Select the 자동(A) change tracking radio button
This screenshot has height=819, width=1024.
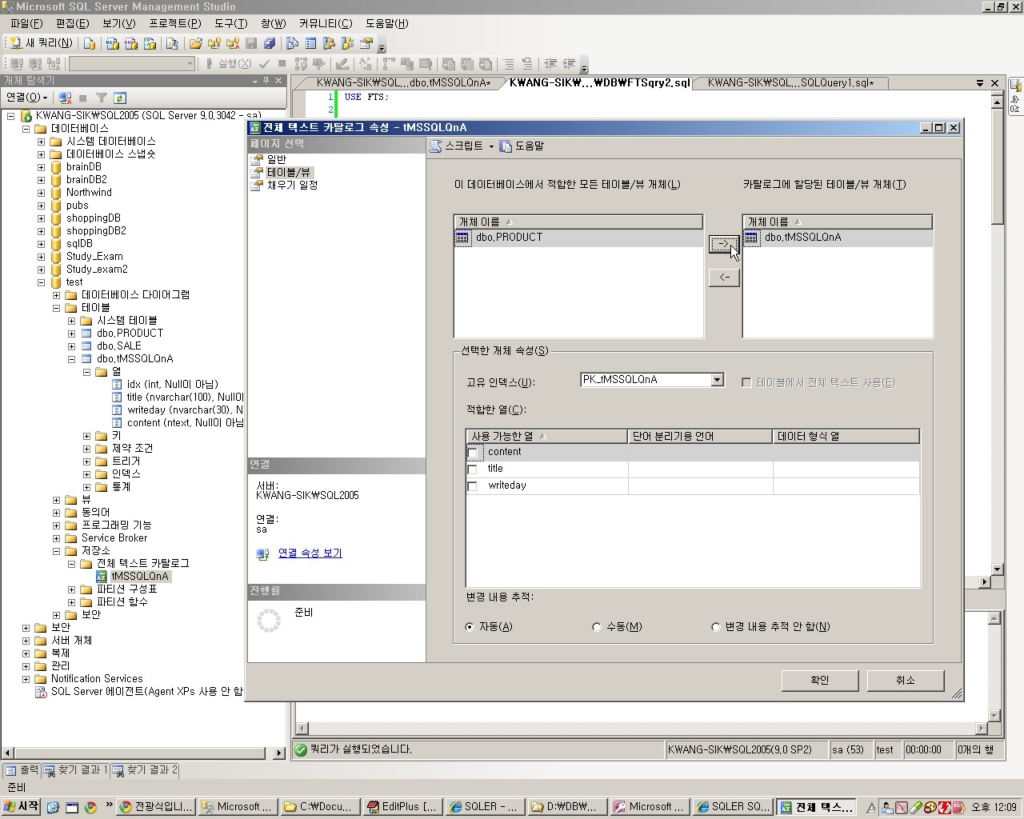coord(470,627)
